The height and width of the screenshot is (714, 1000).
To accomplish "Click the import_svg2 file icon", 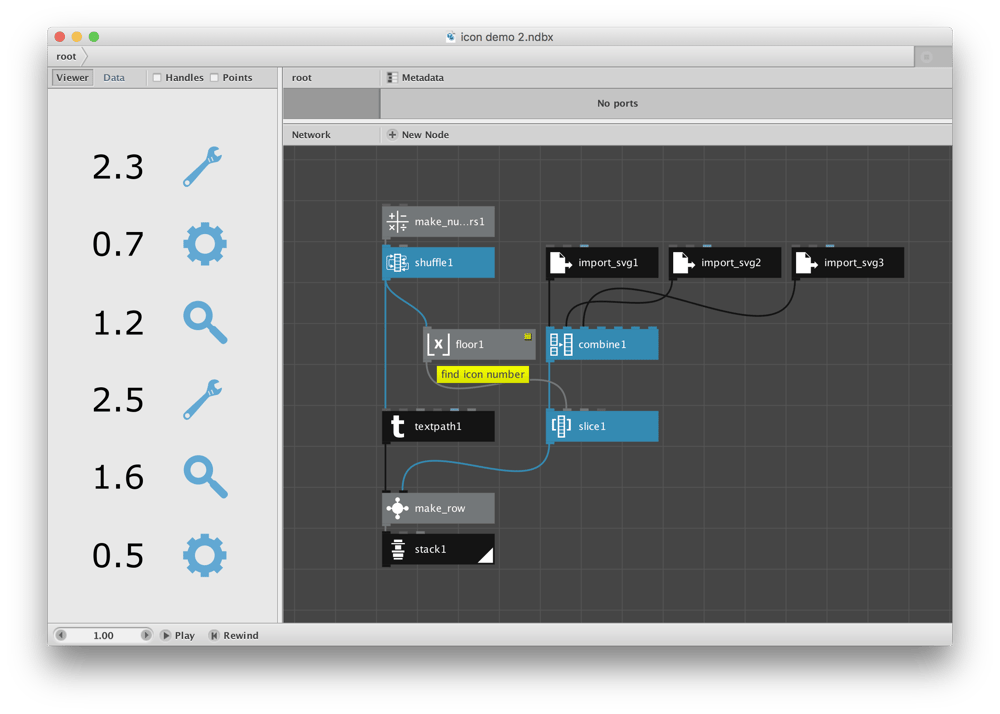I will 683,263.
